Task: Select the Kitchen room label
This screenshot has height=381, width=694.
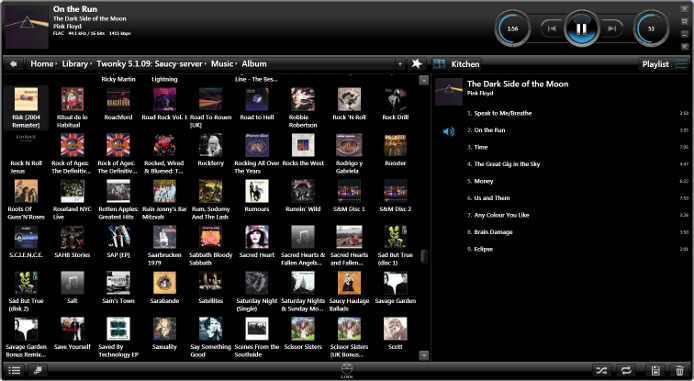Action: click(x=465, y=64)
